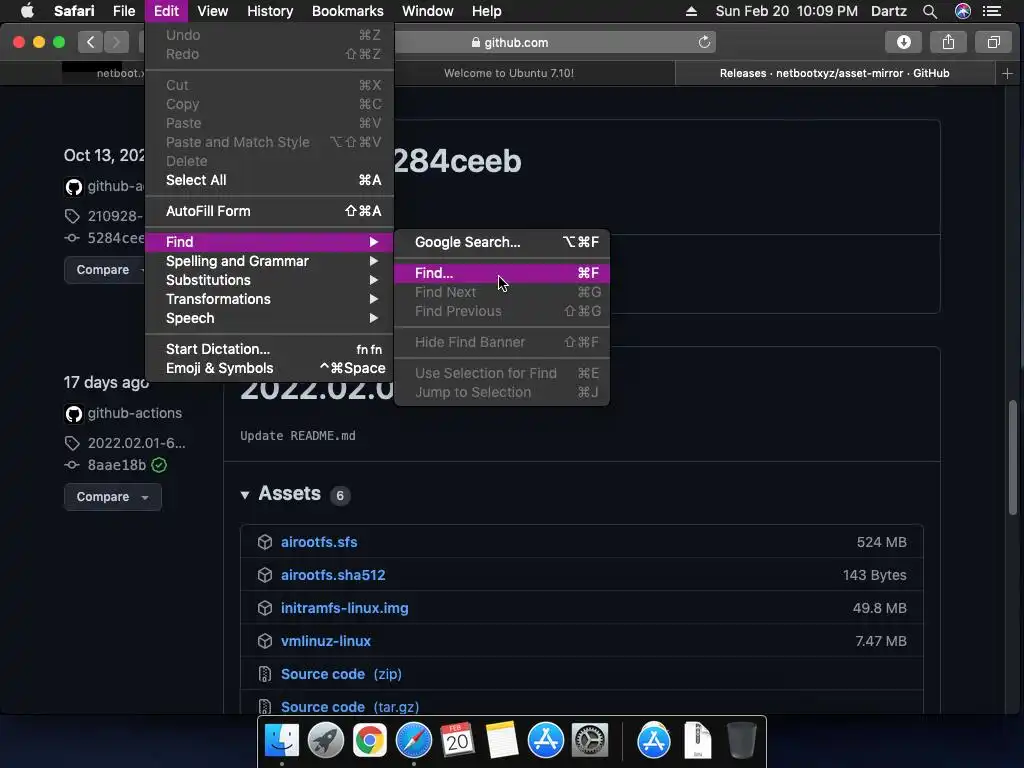Open Trash in the Dock
Viewport: 1024px width, 768px height.
point(741,741)
